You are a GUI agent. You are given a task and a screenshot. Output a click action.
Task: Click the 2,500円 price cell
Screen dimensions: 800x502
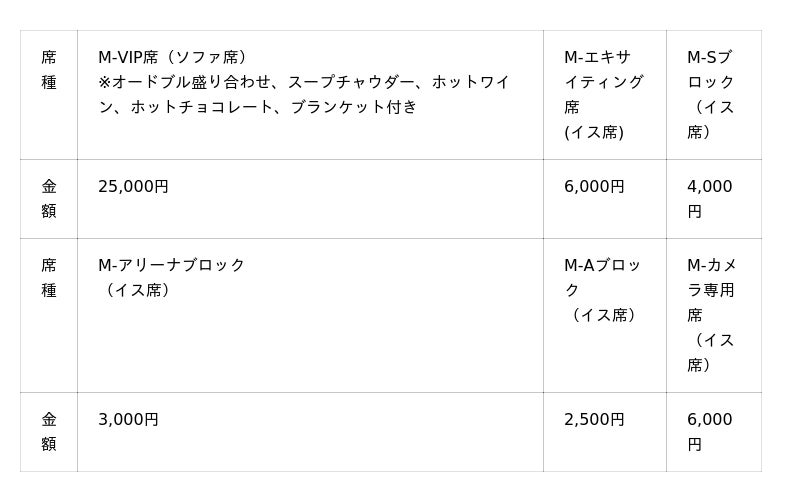pos(594,419)
